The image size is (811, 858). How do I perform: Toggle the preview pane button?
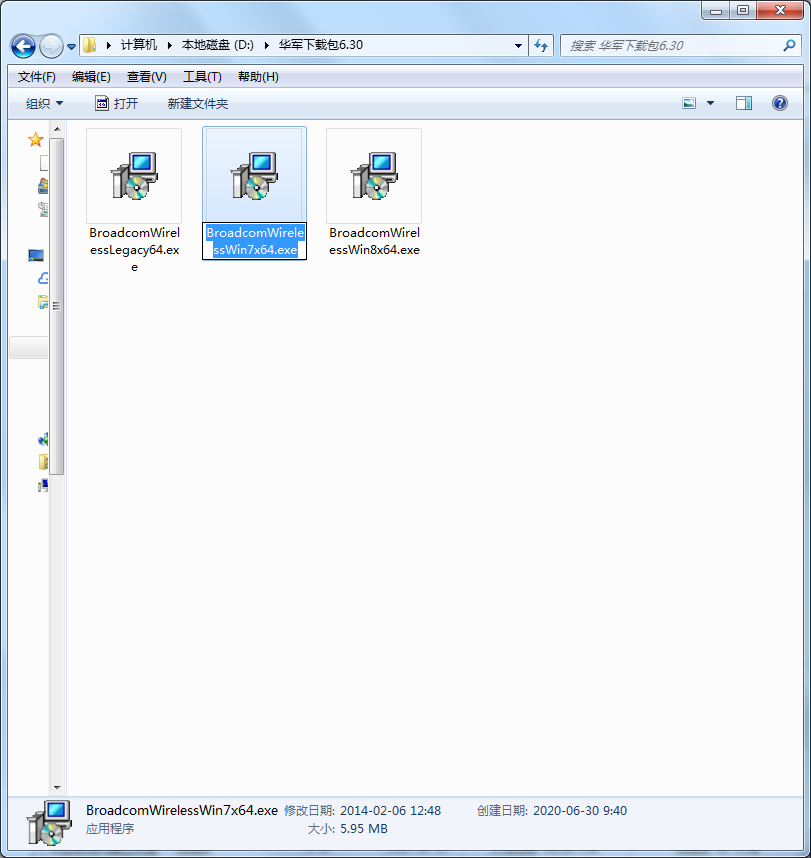pos(743,103)
